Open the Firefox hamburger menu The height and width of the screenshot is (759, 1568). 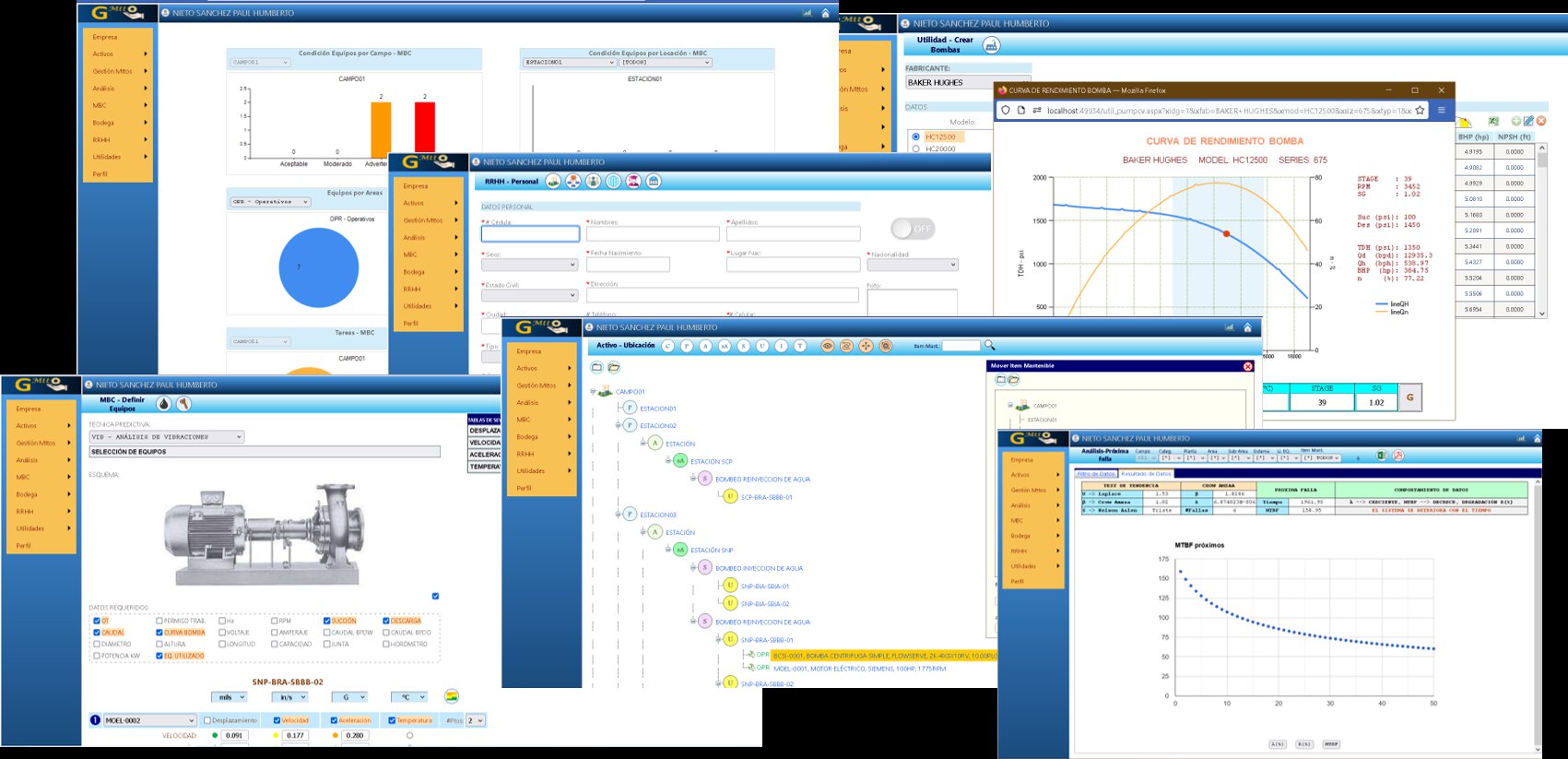pos(1441,110)
